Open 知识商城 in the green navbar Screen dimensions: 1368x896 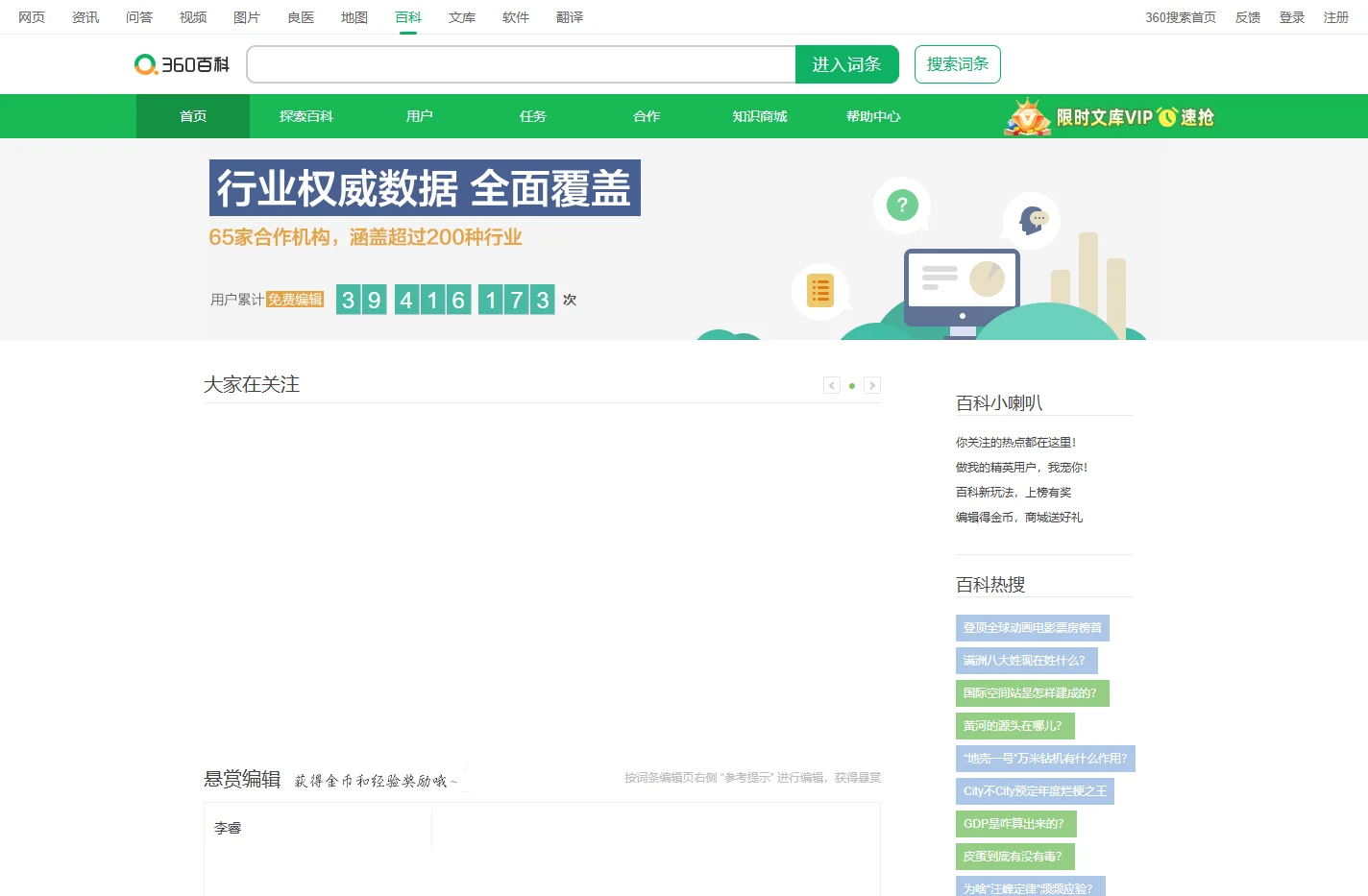760,116
